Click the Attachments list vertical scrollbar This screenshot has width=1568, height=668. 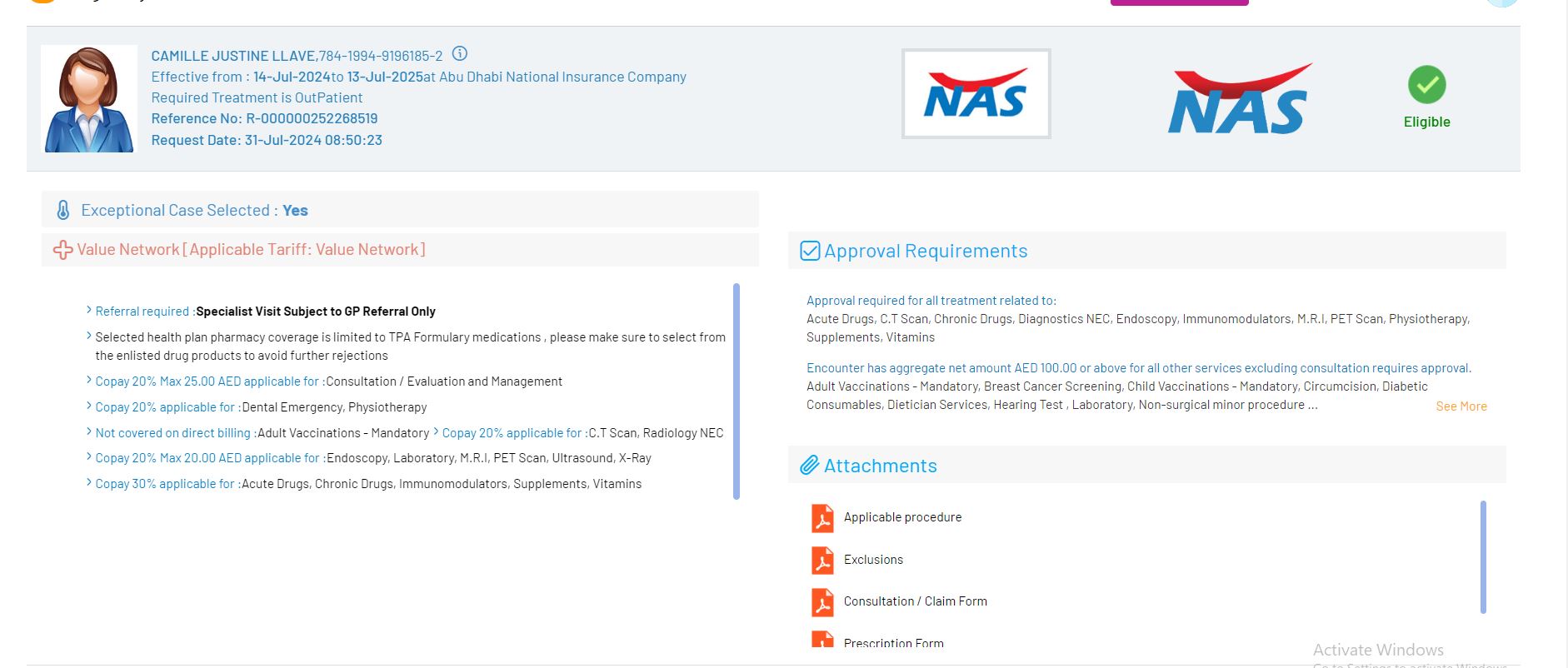click(1483, 557)
